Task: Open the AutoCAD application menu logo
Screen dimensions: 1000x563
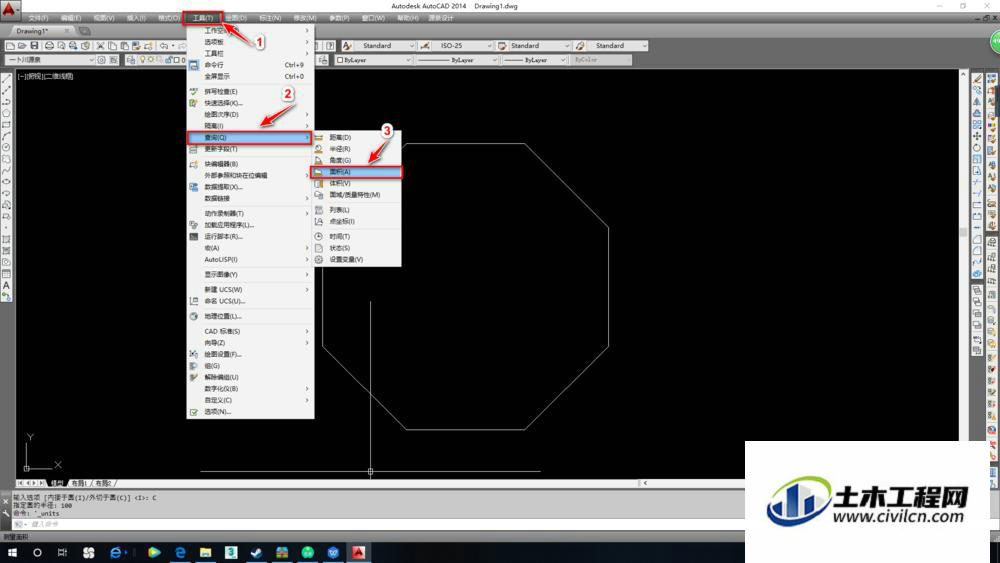Action: click(x=9, y=8)
